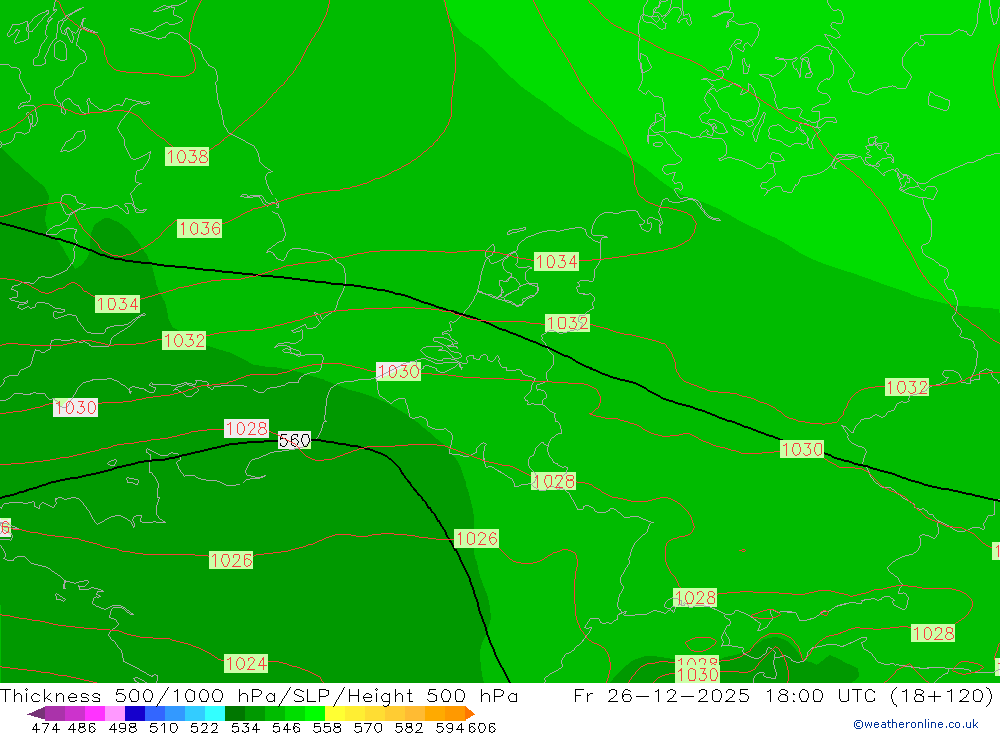Select the bright magenta legend swatch
Image resolution: width=1000 pixels, height=733 pixels.
pos(95,713)
